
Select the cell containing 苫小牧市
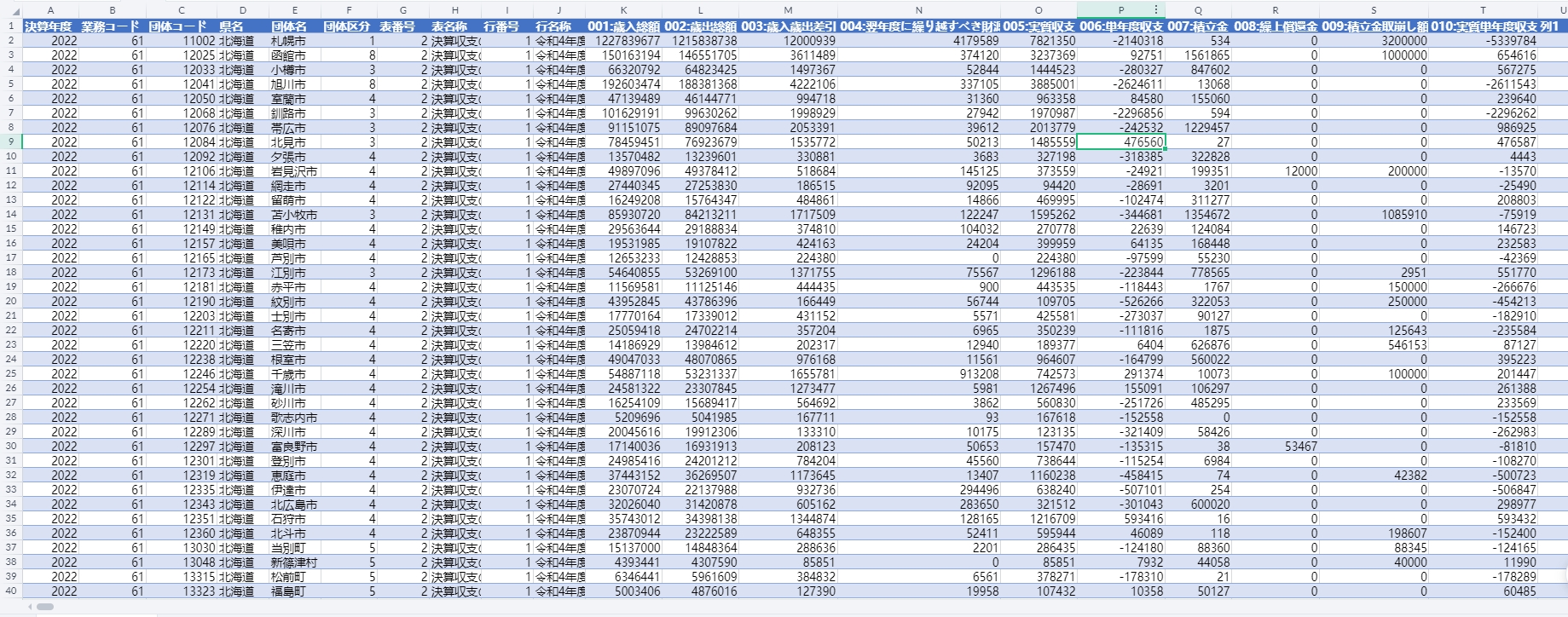tap(294, 215)
